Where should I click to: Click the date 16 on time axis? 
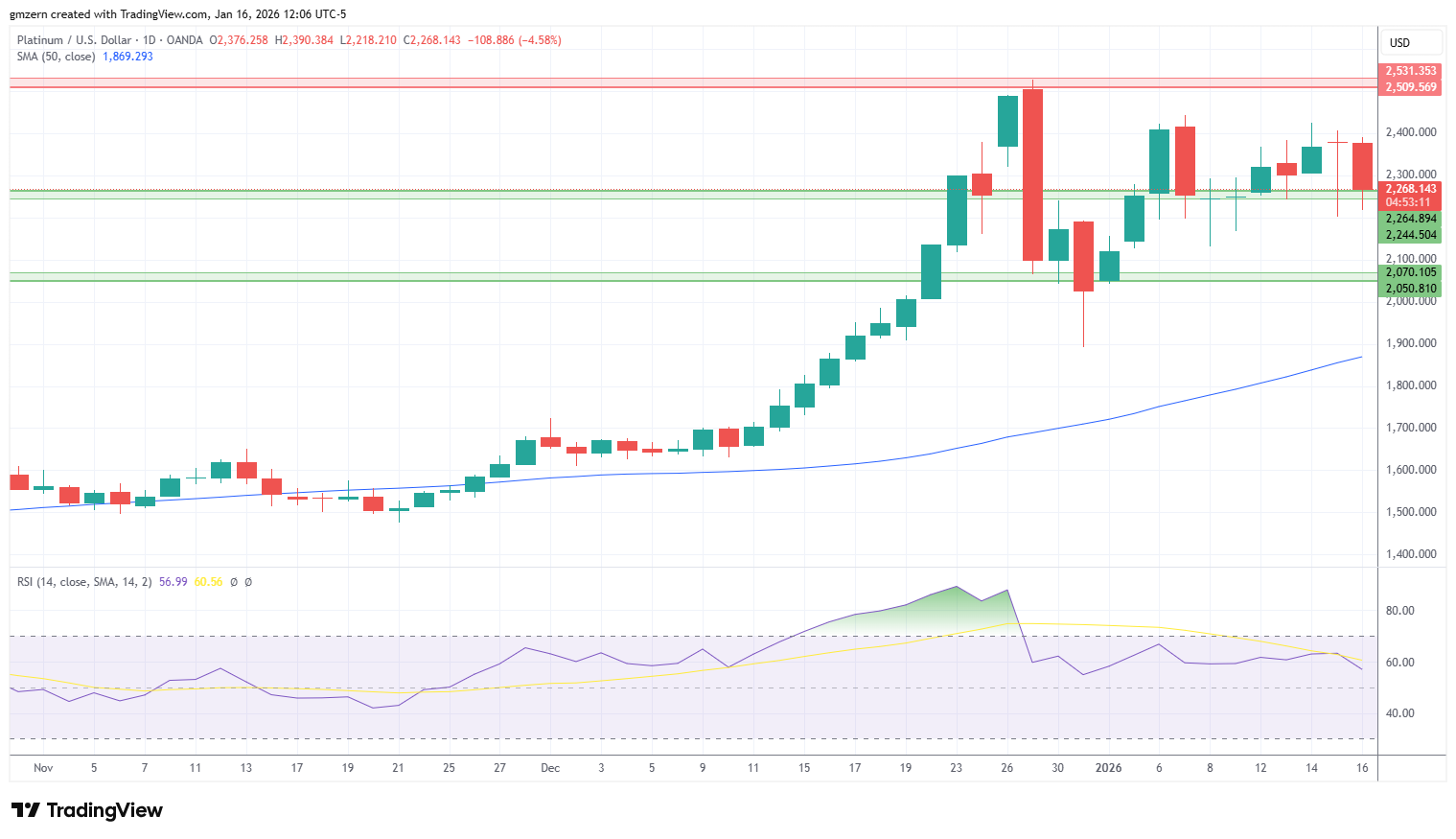[x=1362, y=768]
